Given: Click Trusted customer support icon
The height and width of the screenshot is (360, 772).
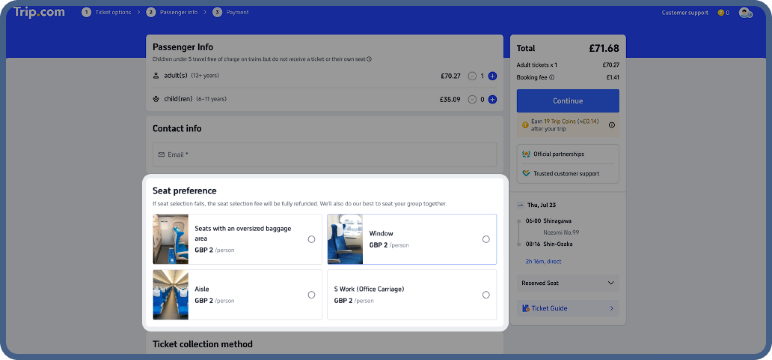Looking at the screenshot, I should click(x=526, y=173).
